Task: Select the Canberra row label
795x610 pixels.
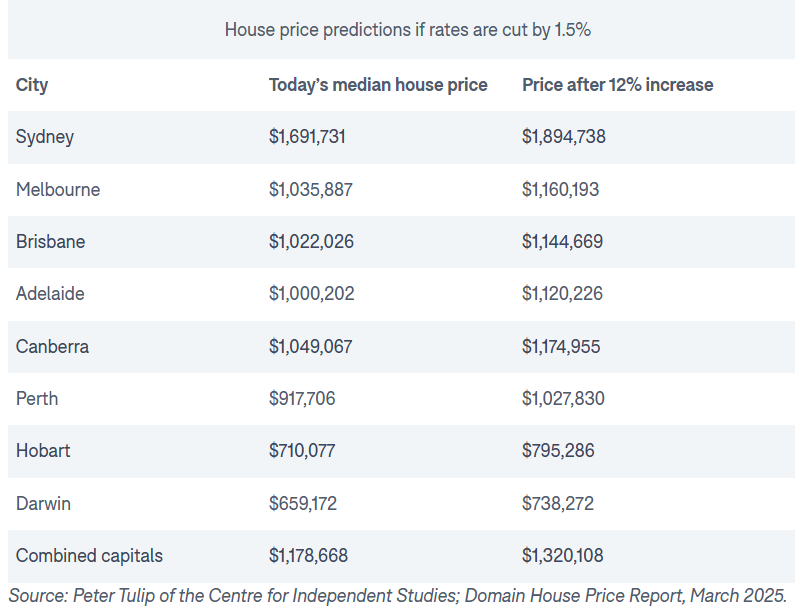Action: pyautogui.click(x=52, y=347)
